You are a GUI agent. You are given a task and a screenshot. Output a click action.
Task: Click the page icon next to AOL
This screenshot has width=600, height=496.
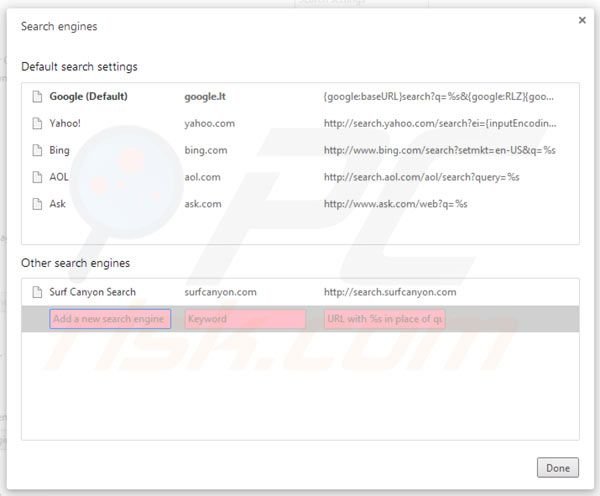(x=37, y=177)
